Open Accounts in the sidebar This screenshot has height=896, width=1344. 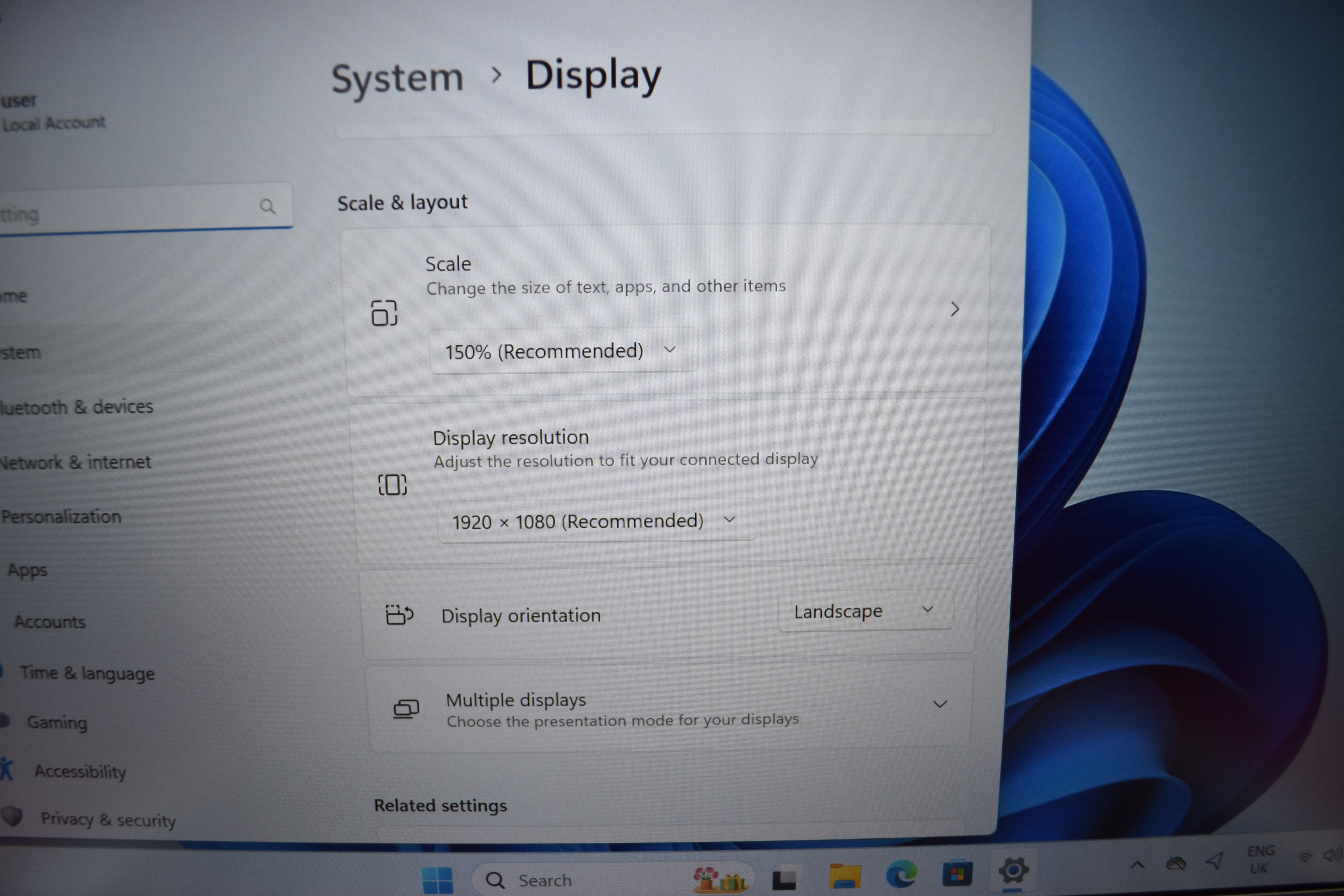click(x=50, y=622)
